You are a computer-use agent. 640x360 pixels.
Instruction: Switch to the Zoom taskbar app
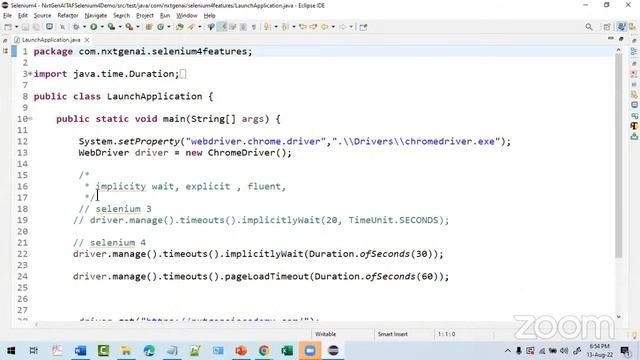(310, 351)
